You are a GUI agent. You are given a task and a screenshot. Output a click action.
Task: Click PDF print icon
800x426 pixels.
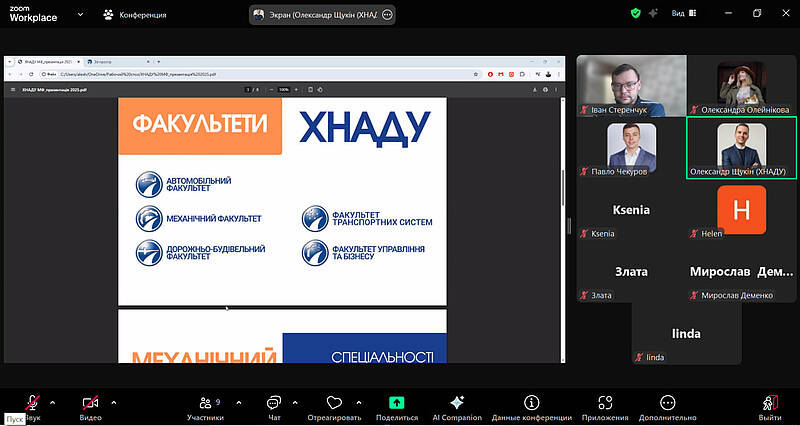point(545,90)
